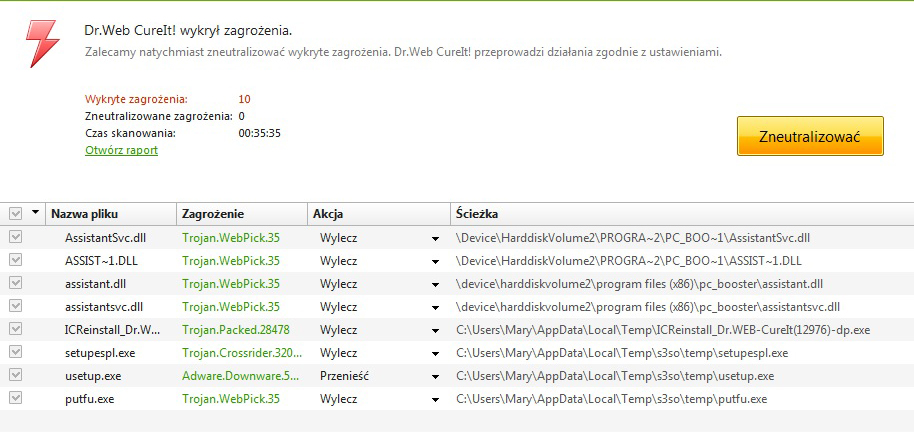Click the red lightning threat icon

pyautogui.click(x=43, y=43)
